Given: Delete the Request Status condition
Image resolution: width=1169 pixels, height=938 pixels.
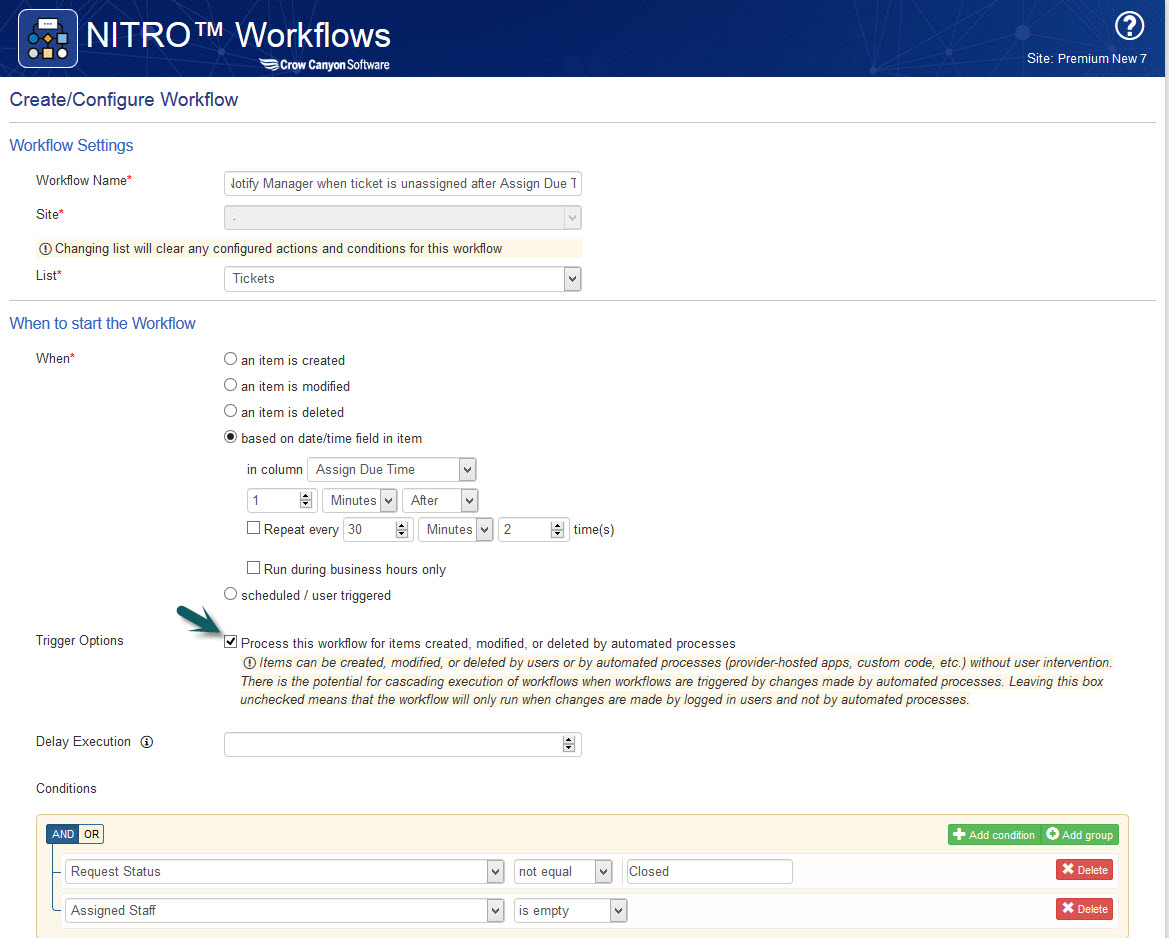Looking at the screenshot, I should tap(1085, 870).
